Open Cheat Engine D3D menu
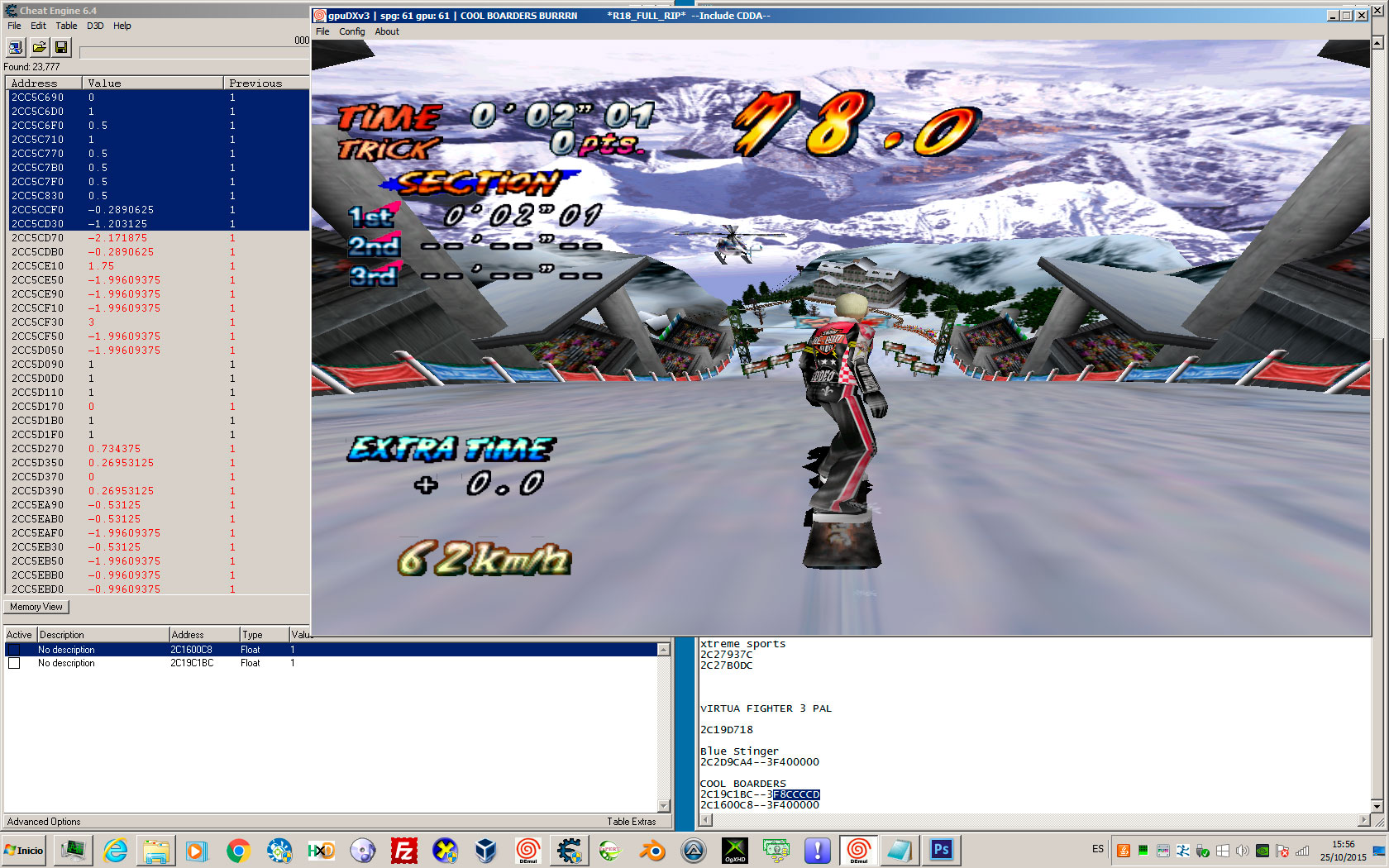The height and width of the screenshot is (868, 1389). (95, 26)
